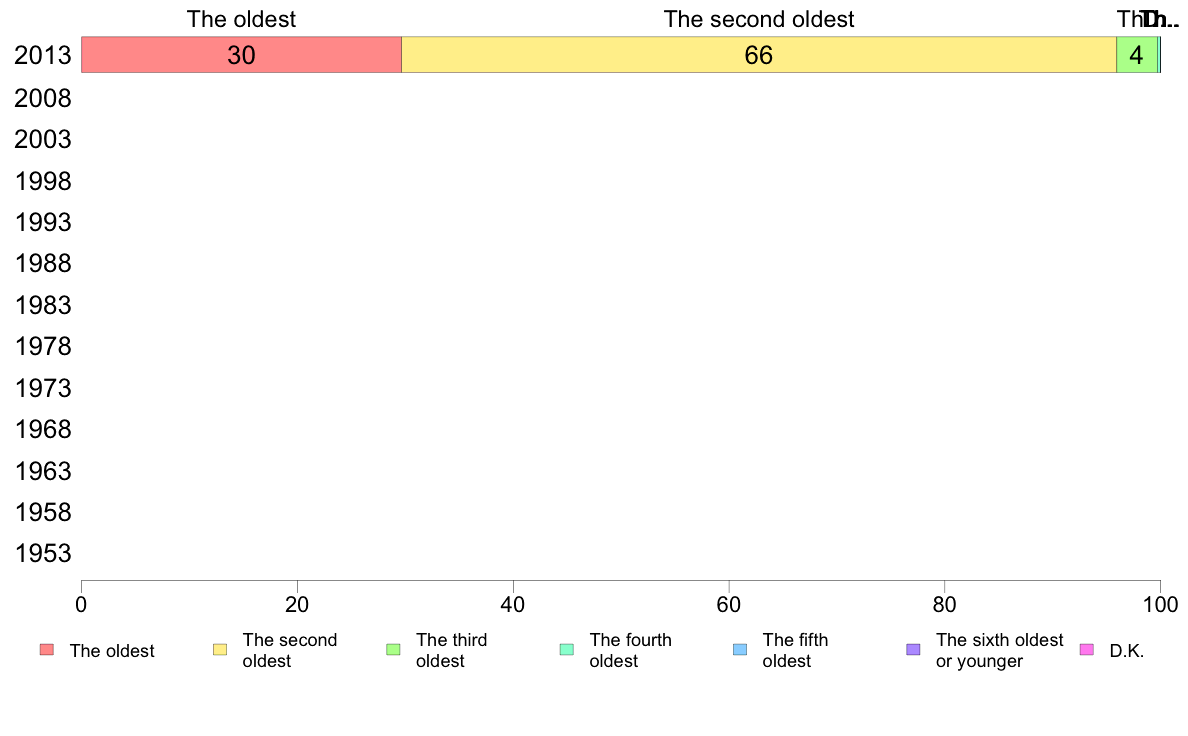
Task: Click the 2013 year label
Action: (x=42, y=55)
